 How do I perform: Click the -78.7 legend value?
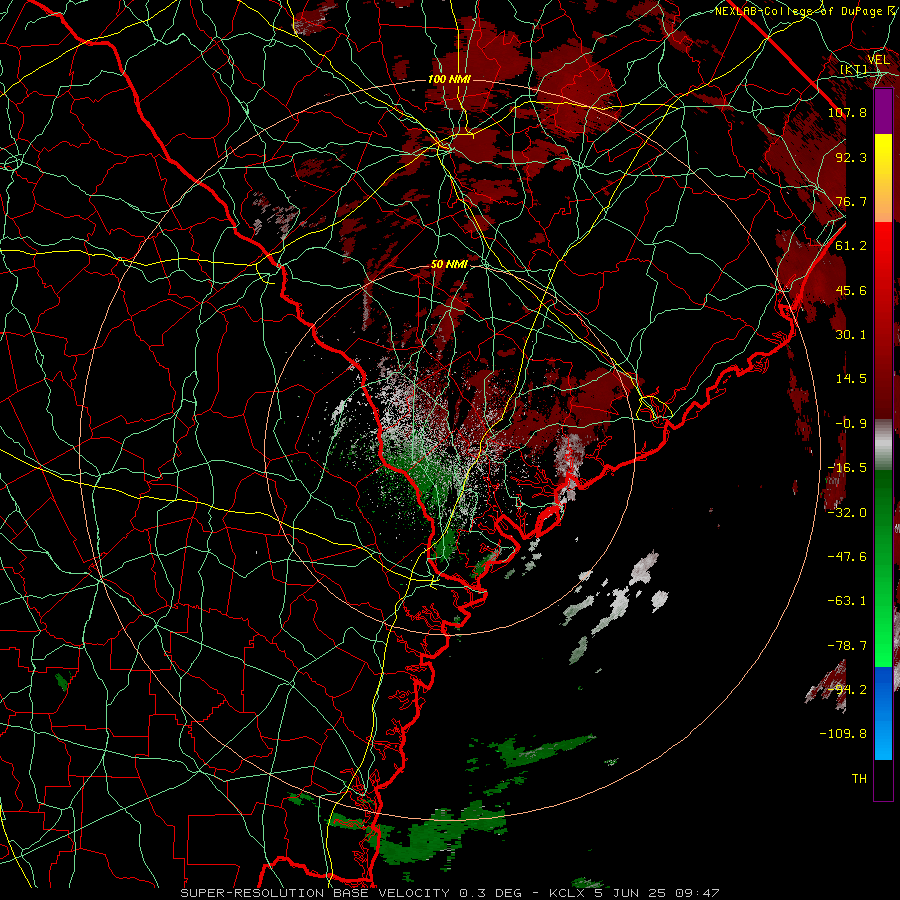pos(847,646)
